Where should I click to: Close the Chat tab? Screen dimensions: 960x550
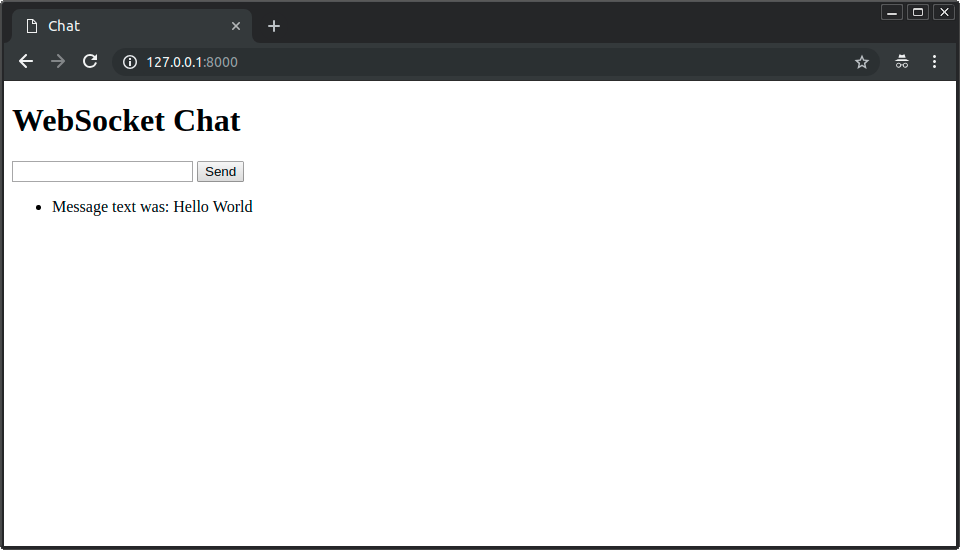(236, 26)
